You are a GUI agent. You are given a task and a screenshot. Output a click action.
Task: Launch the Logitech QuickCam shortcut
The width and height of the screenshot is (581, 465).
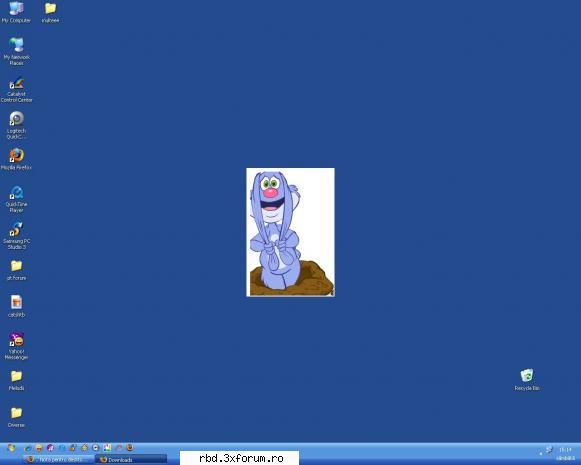[x=16, y=125]
